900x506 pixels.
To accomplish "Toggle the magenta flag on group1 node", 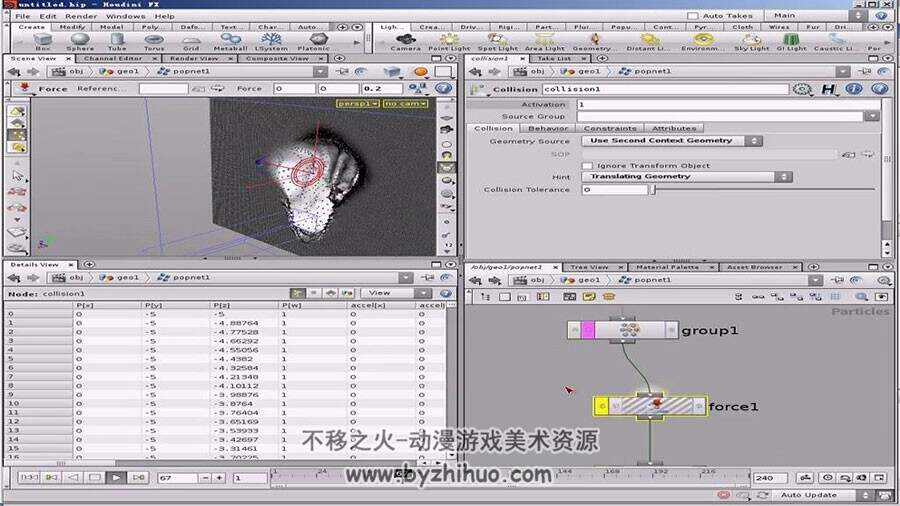I will [588, 329].
